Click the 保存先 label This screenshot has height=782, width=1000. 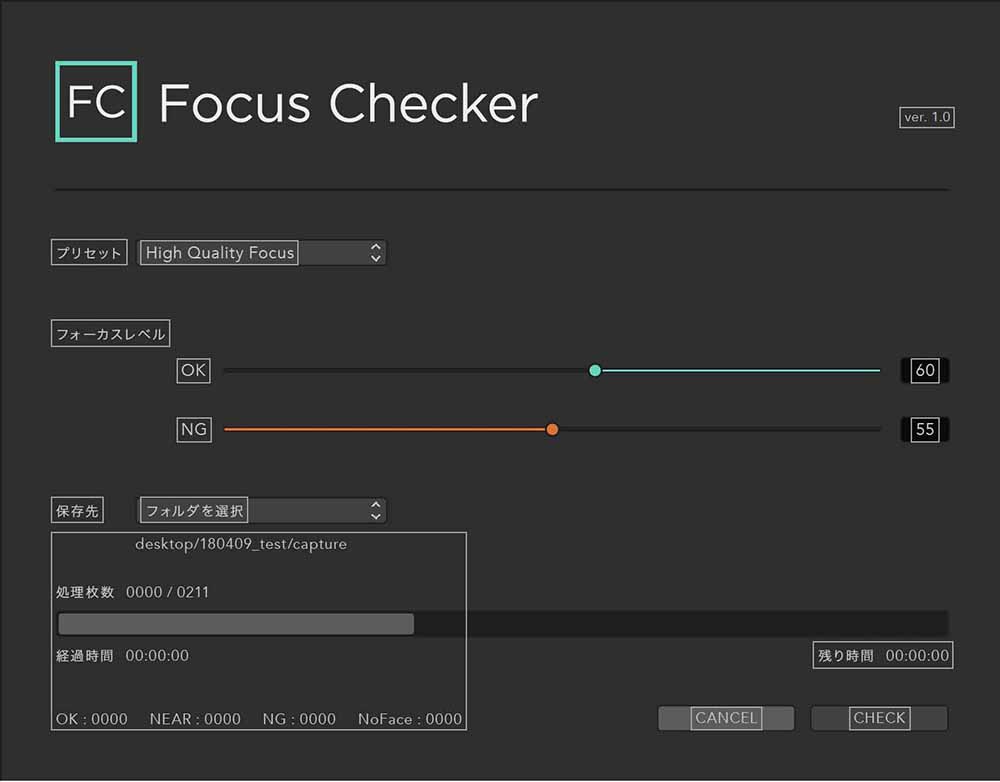(x=77, y=510)
